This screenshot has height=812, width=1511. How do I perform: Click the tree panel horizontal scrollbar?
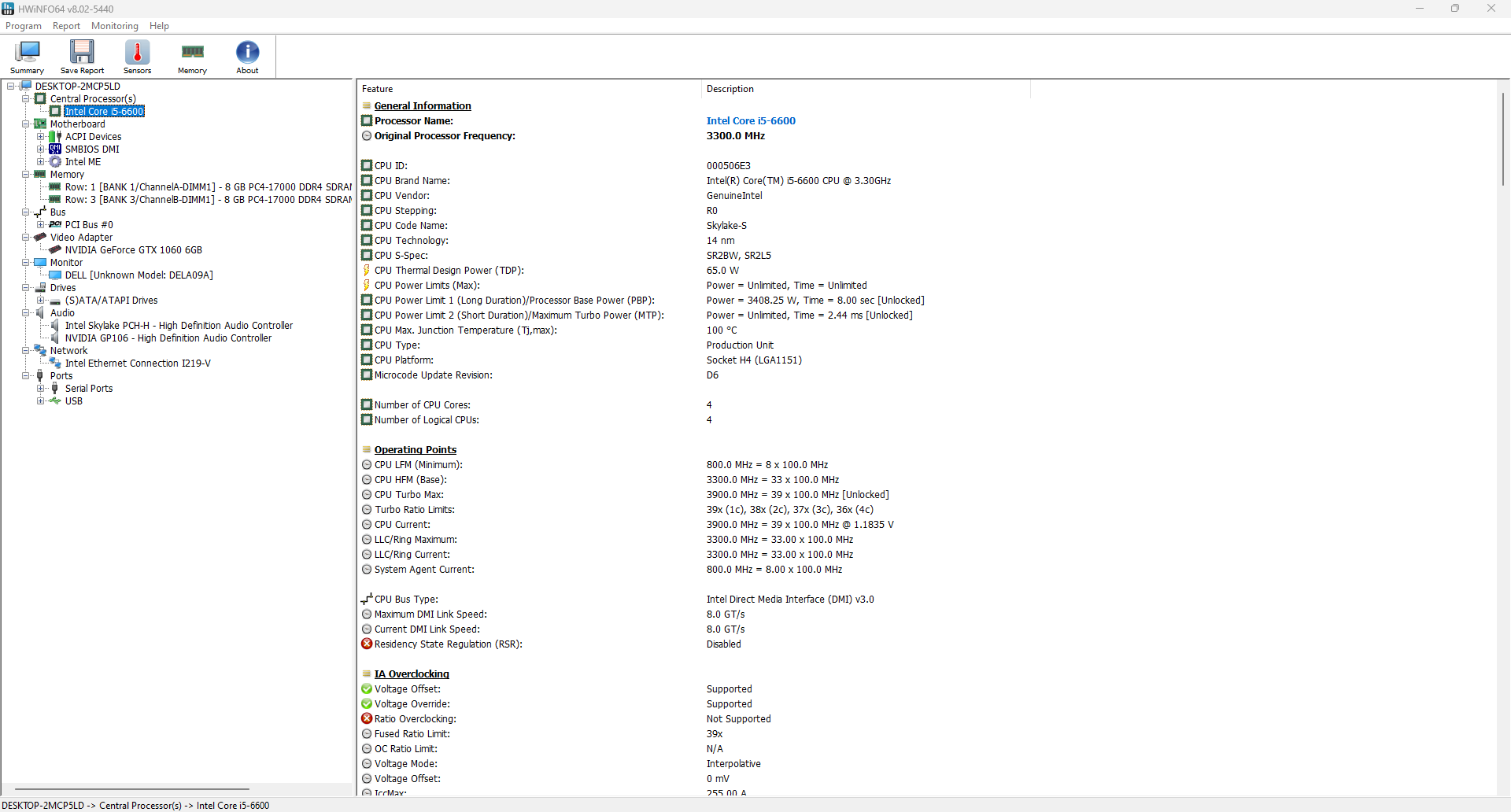pyautogui.click(x=132, y=788)
